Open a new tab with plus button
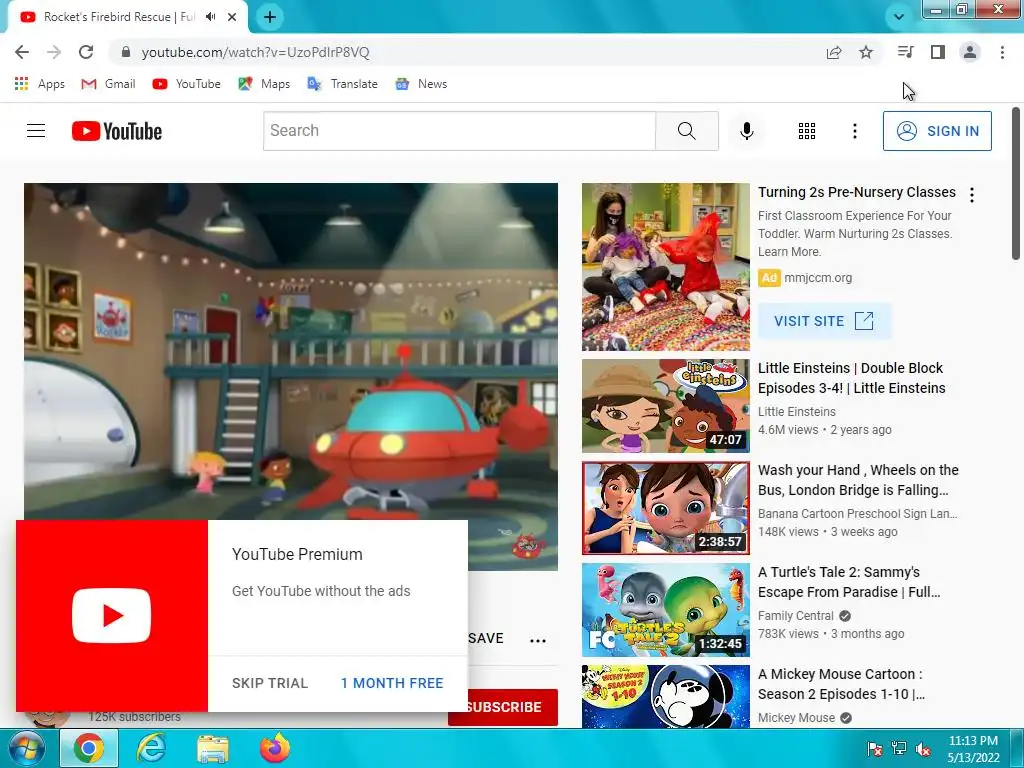This screenshot has width=1024, height=768. 270,17
